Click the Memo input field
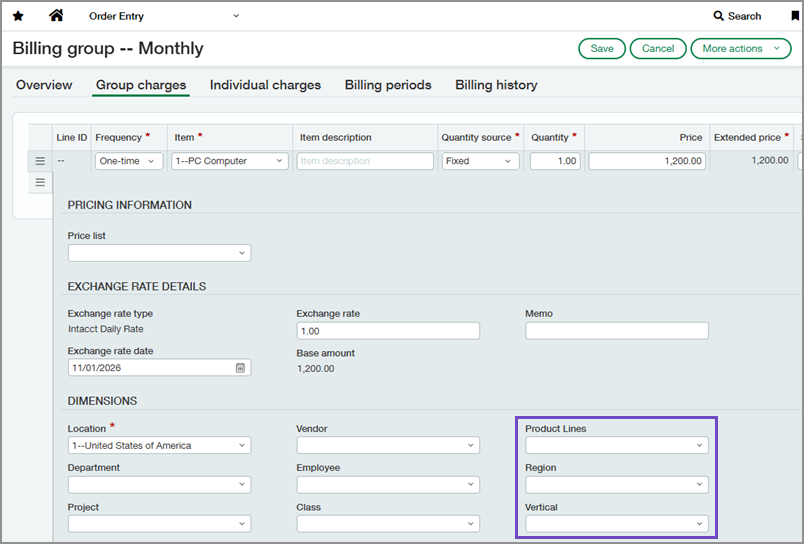The height and width of the screenshot is (544, 804). click(617, 331)
